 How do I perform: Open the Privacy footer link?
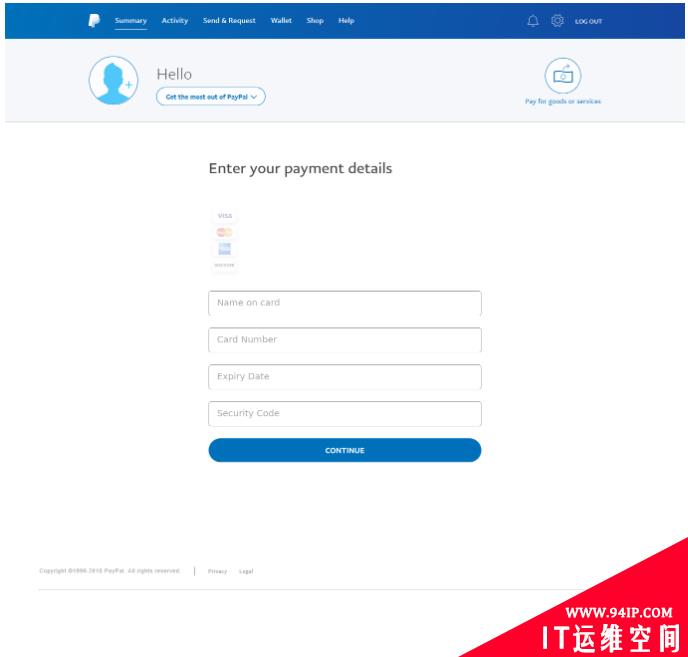(217, 571)
